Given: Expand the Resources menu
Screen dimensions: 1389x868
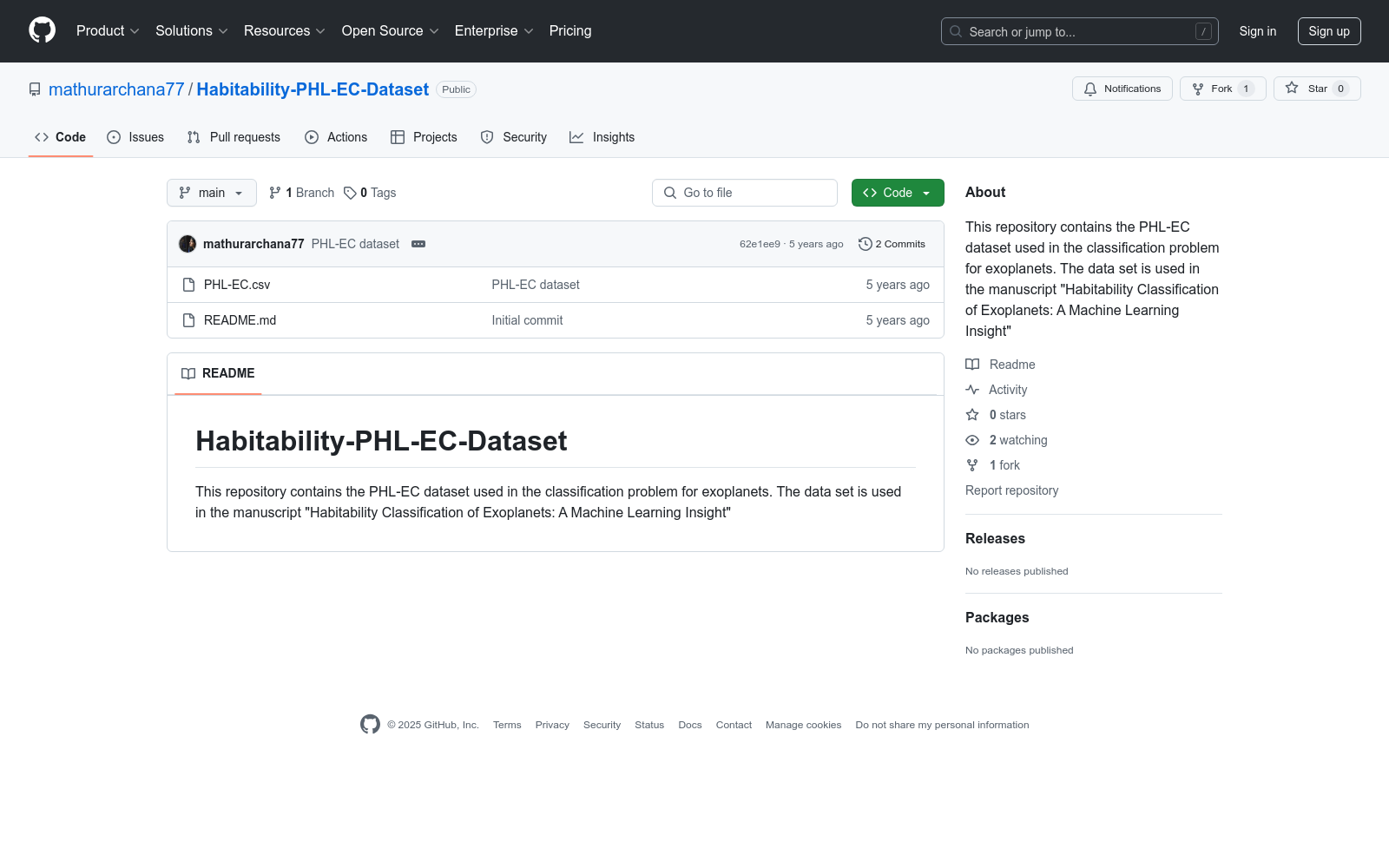Looking at the screenshot, I should point(285,31).
